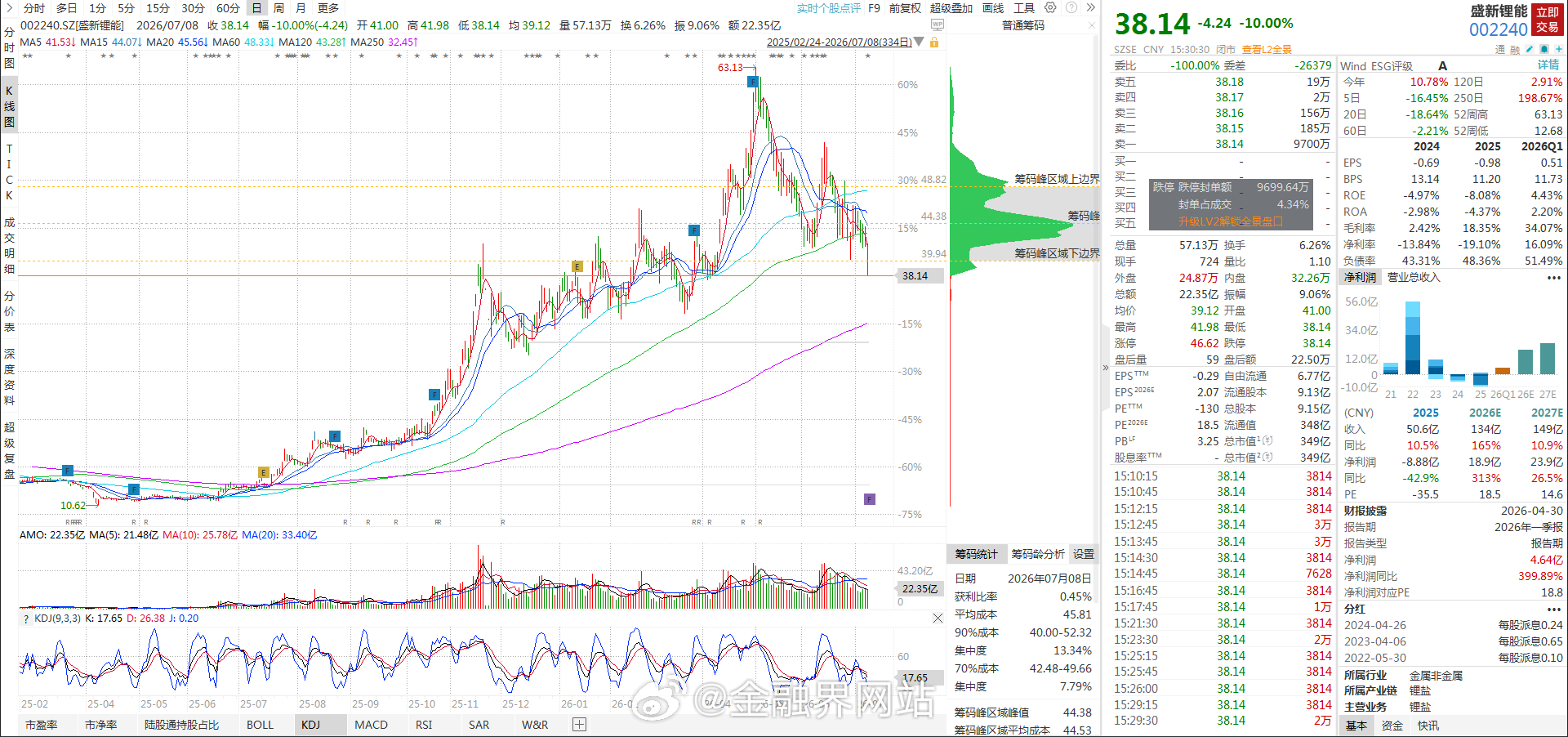Open chip 设置 button

1084,554
